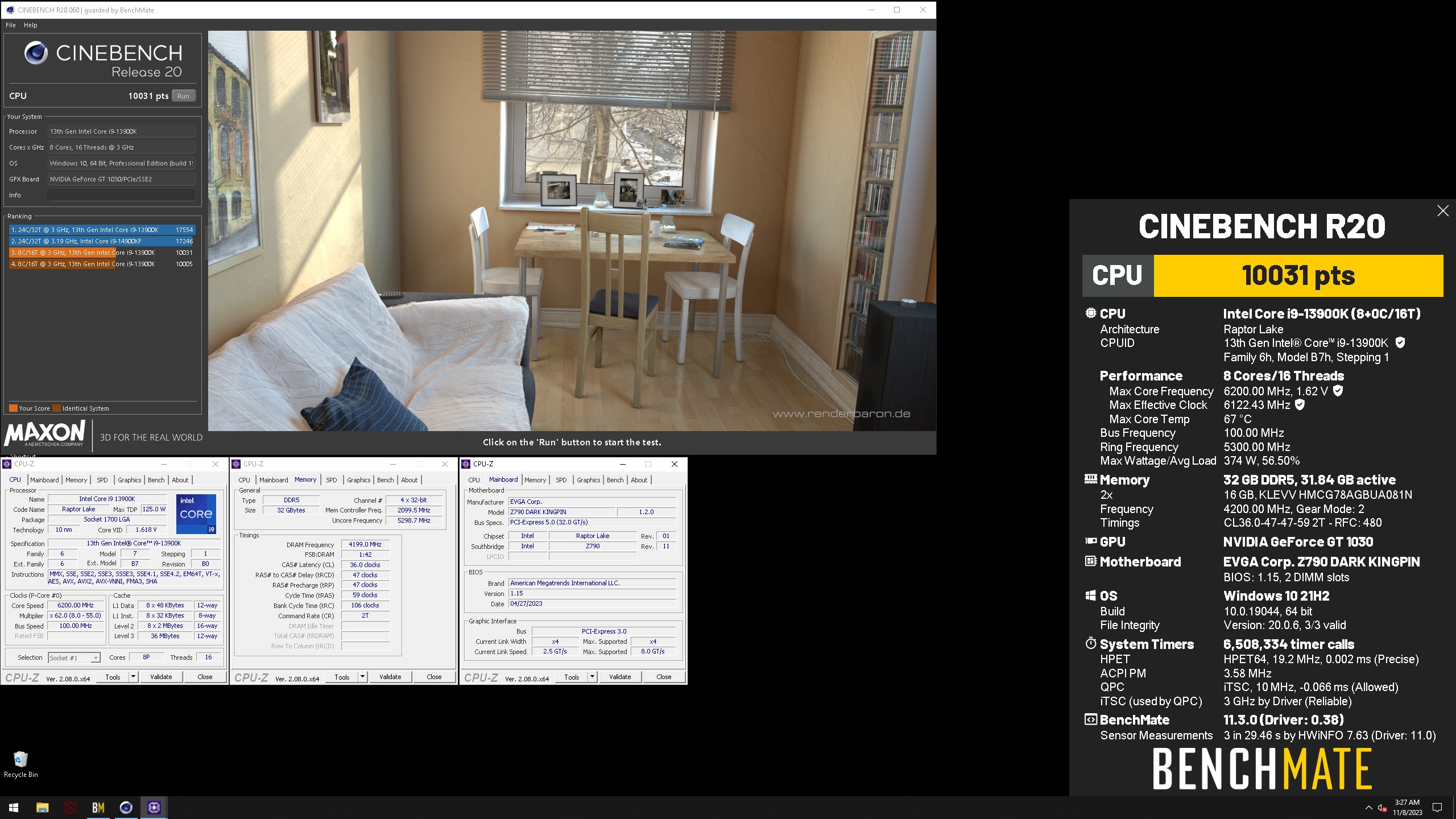This screenshot has height=819, width=1456.
Task: Click the CPU chip icon in BenchMate panel
Action: pyautogui.click(x=1090, y=313)
